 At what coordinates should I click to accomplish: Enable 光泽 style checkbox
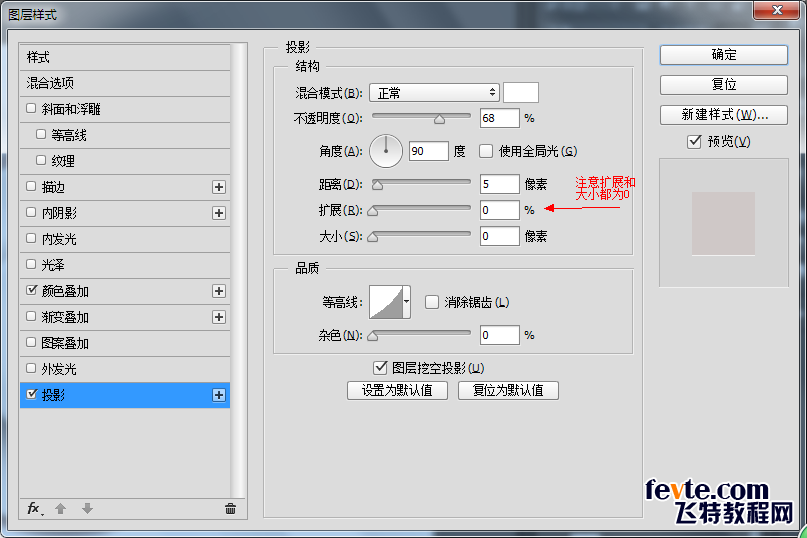pyautogui.click(x=31, y=264)
